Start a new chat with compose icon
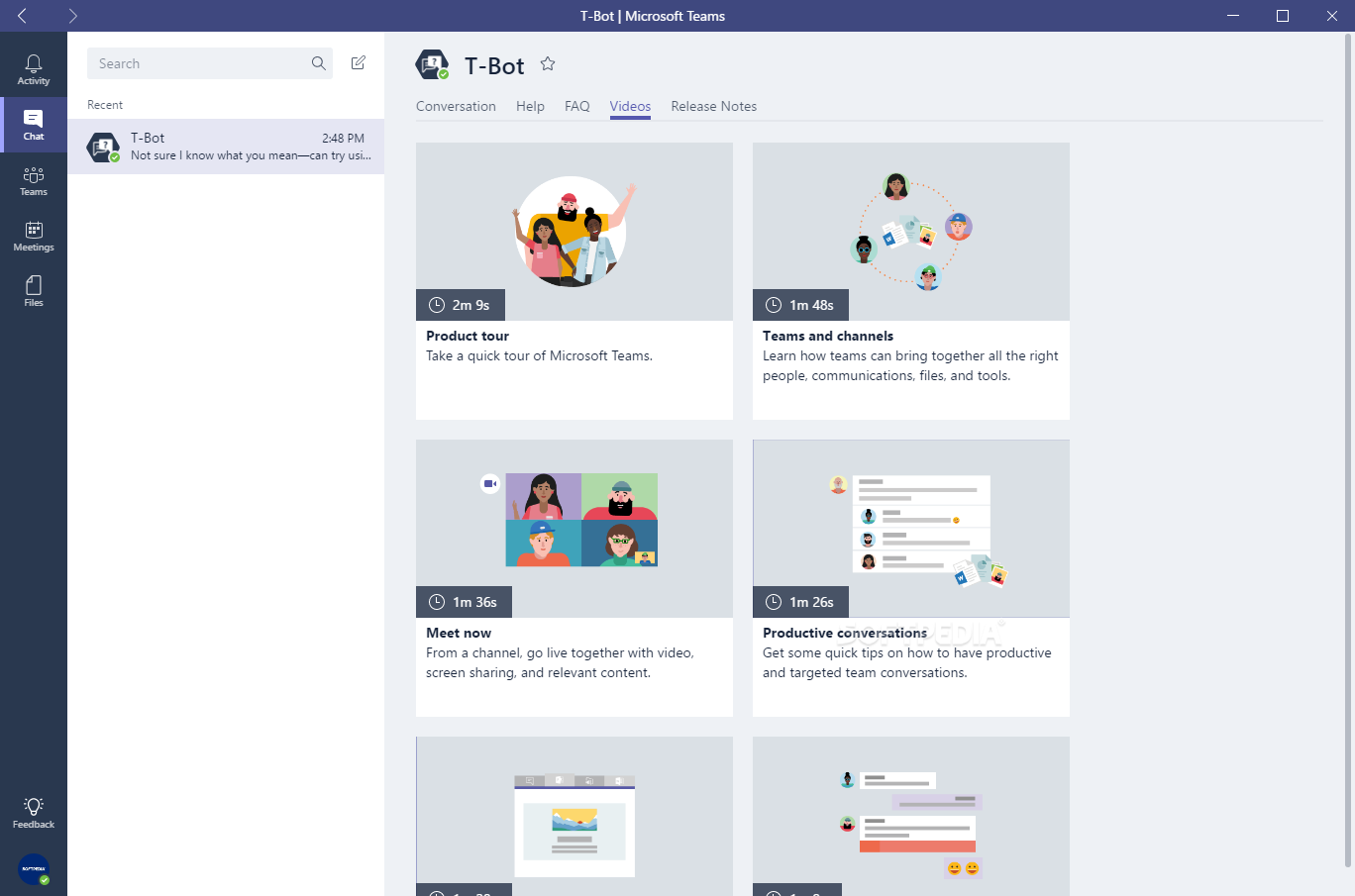The height and width of the screenshot is (896, 1355). 359,63
